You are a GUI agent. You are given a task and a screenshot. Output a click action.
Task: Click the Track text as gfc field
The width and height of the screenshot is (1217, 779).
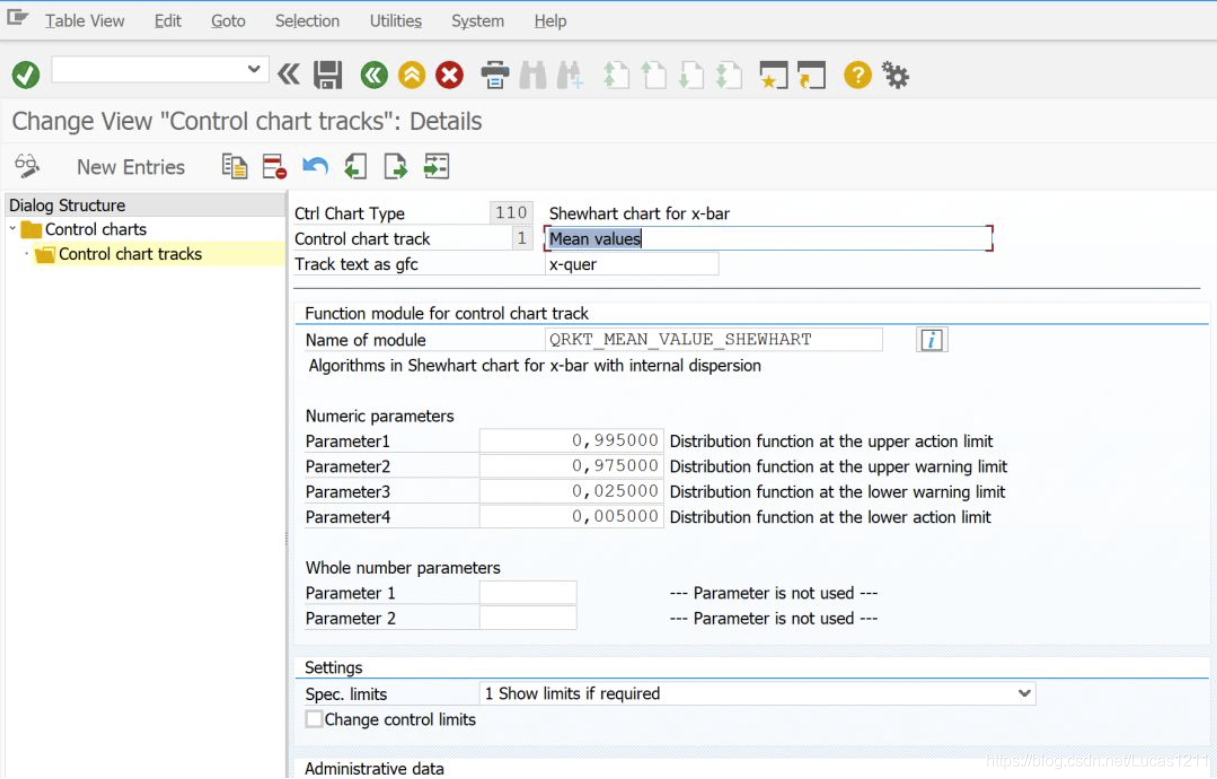(632, 264)
